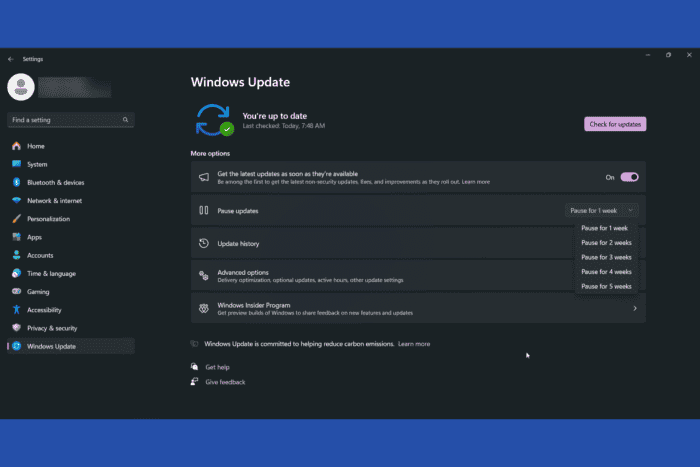Screen dimensions: 700x467
Task: Click the Windows Update sidebar icon
Action: tap(17, 346)
